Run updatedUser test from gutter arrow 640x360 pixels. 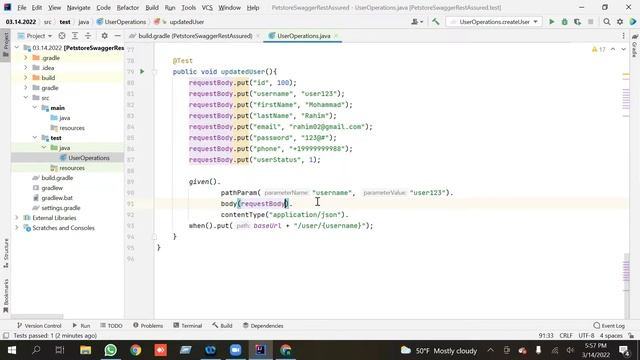click(x=142, y=71)
